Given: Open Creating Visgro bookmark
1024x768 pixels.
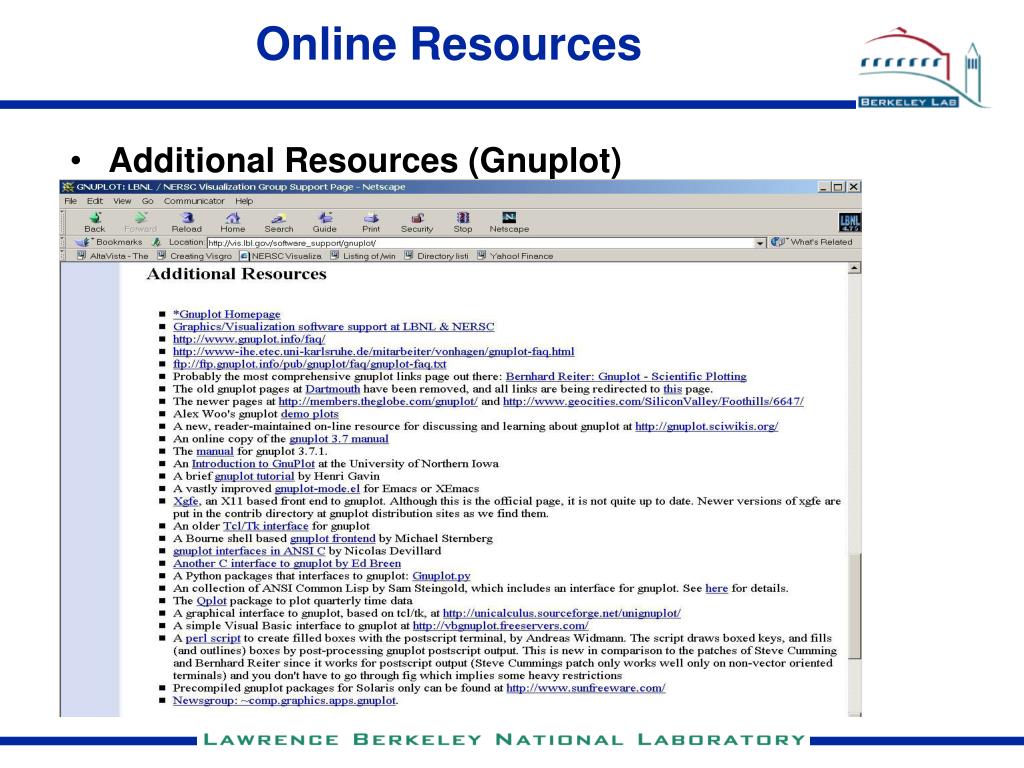Looking at the screenshot, I should (x=195, y=256).
